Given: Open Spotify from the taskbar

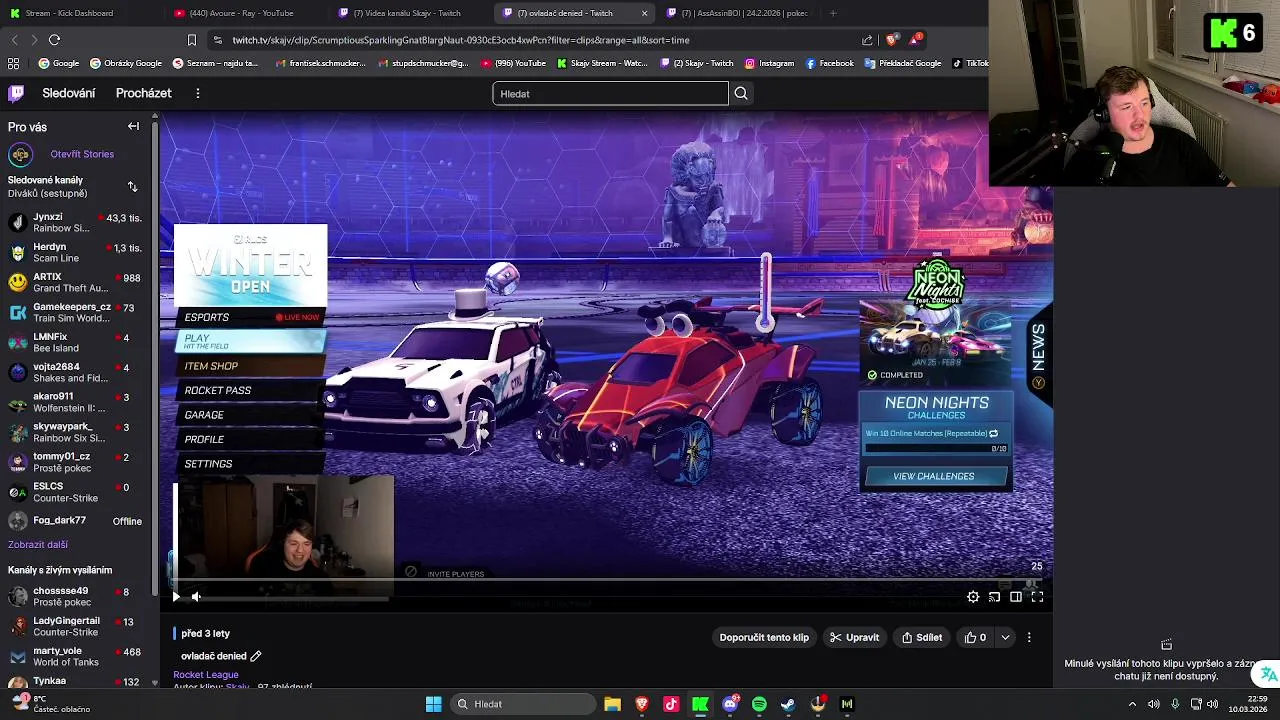Looking at the screenshot, I should pos(759,704).
